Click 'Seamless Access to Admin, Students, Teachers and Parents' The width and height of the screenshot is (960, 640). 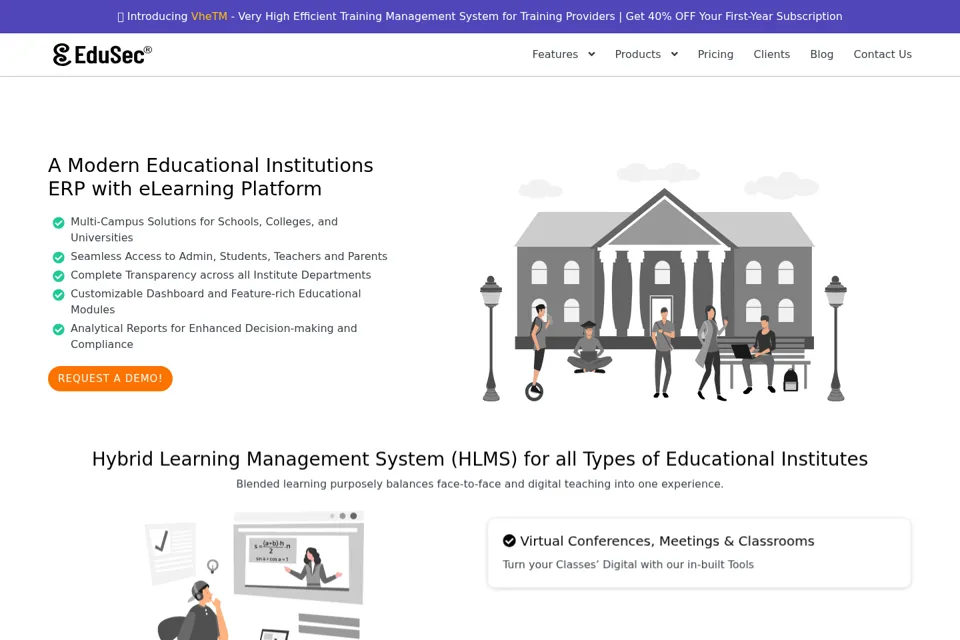pos(229,257)
